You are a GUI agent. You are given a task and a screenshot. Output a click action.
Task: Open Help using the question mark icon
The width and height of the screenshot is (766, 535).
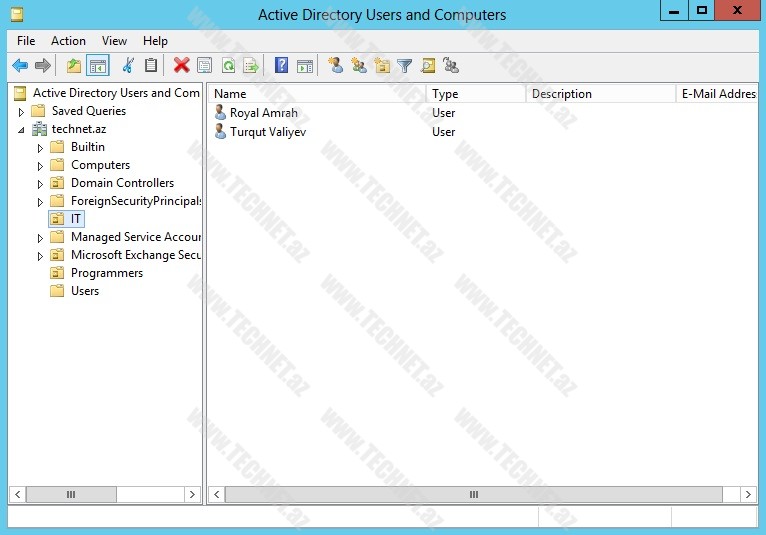point(281,66)
